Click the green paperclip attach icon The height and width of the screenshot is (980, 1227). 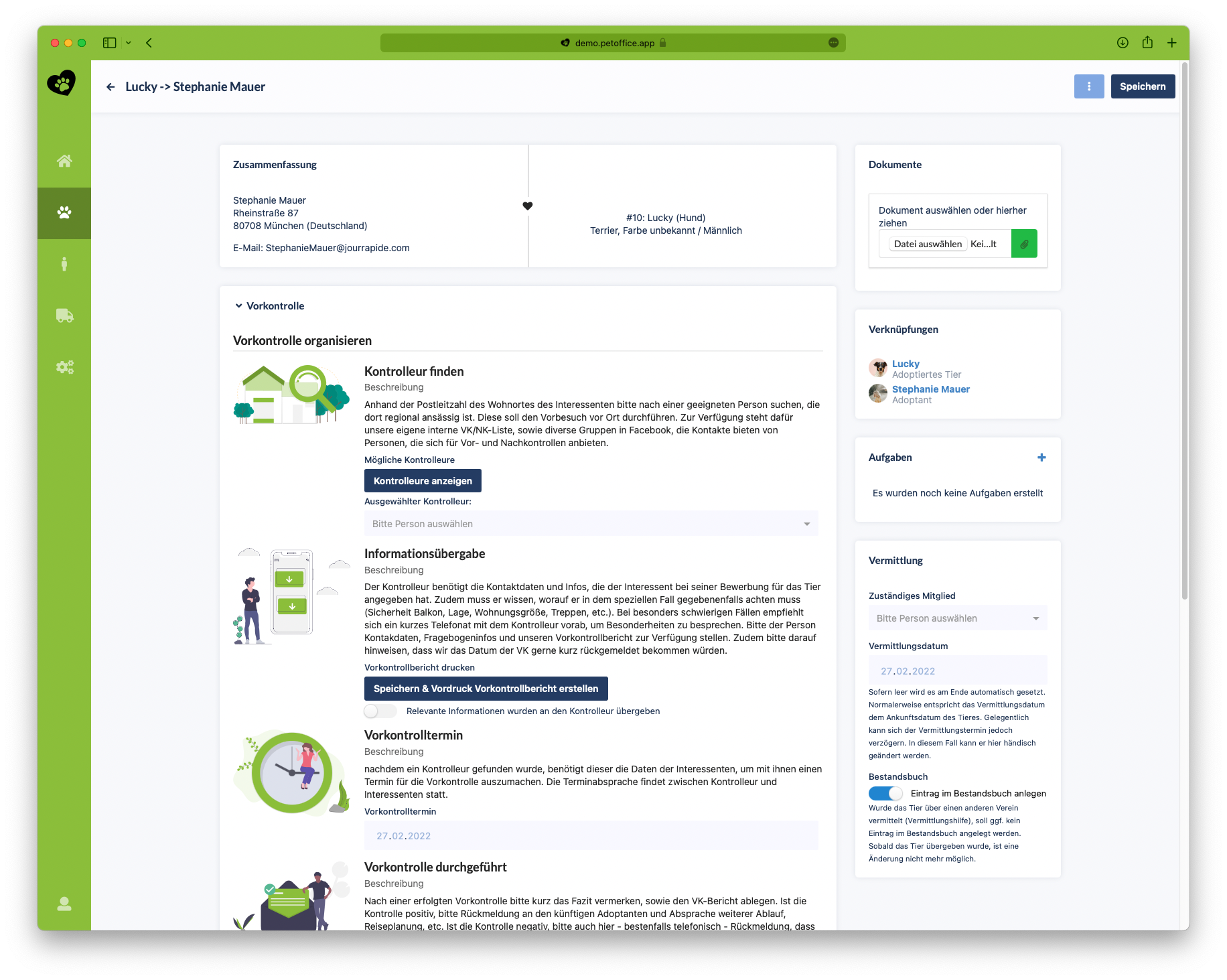(x=1024, y=244)
